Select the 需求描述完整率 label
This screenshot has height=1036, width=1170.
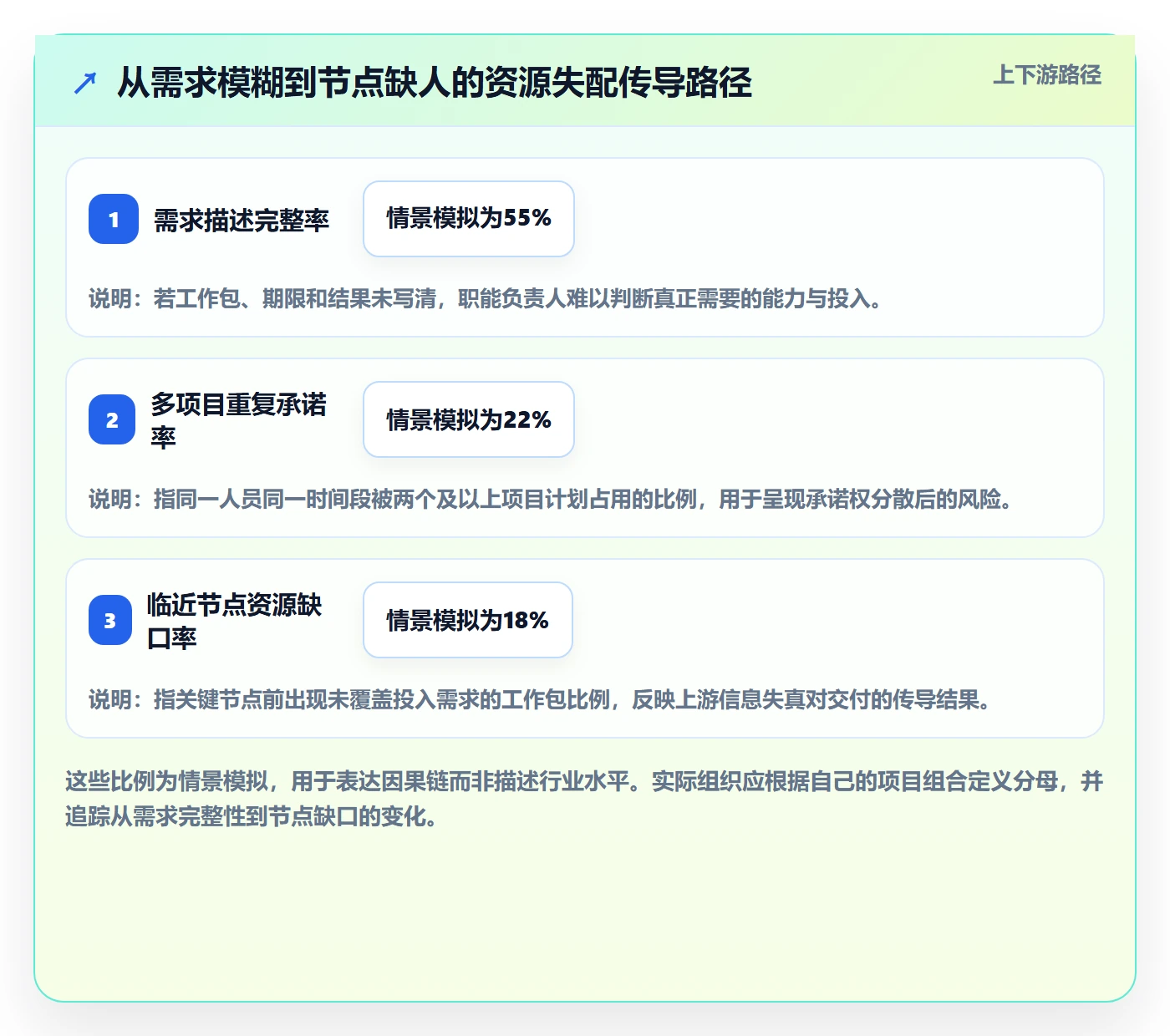(x=242, y=220)
